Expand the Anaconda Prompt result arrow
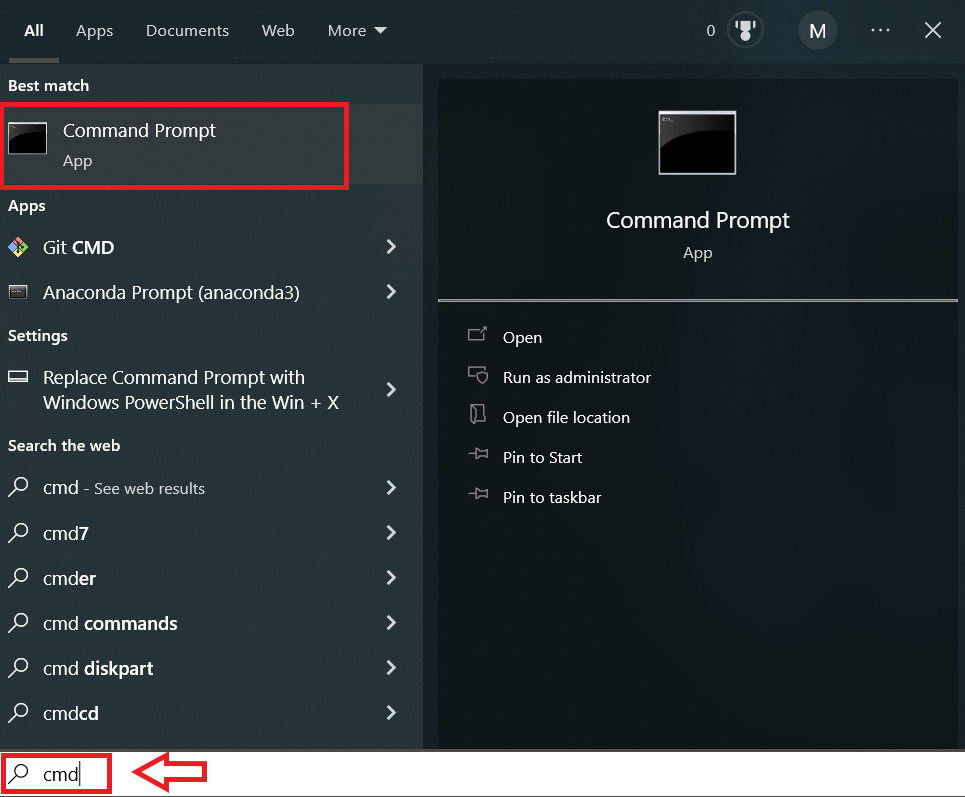 coord(391,292)
